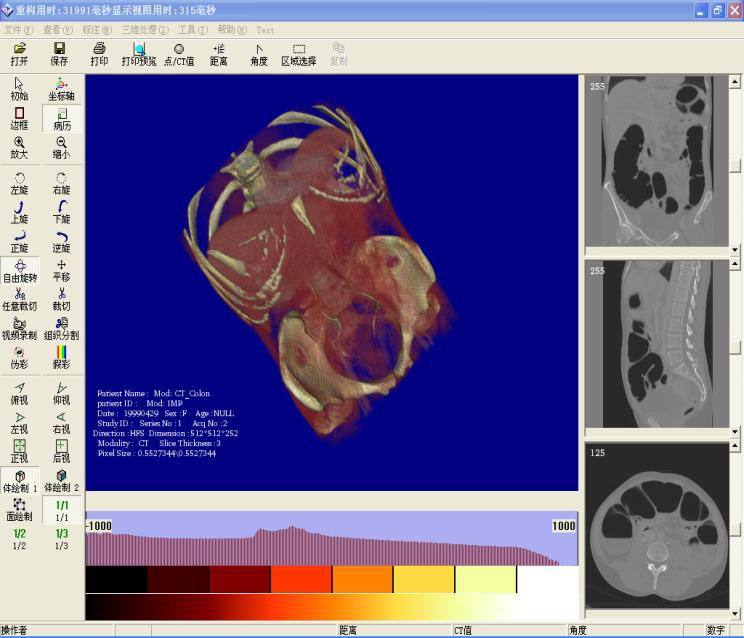This screenshot has width=744, height=638.
Task: Open the 标注 (Annotate) menu
Action: [x=97, y=30]
